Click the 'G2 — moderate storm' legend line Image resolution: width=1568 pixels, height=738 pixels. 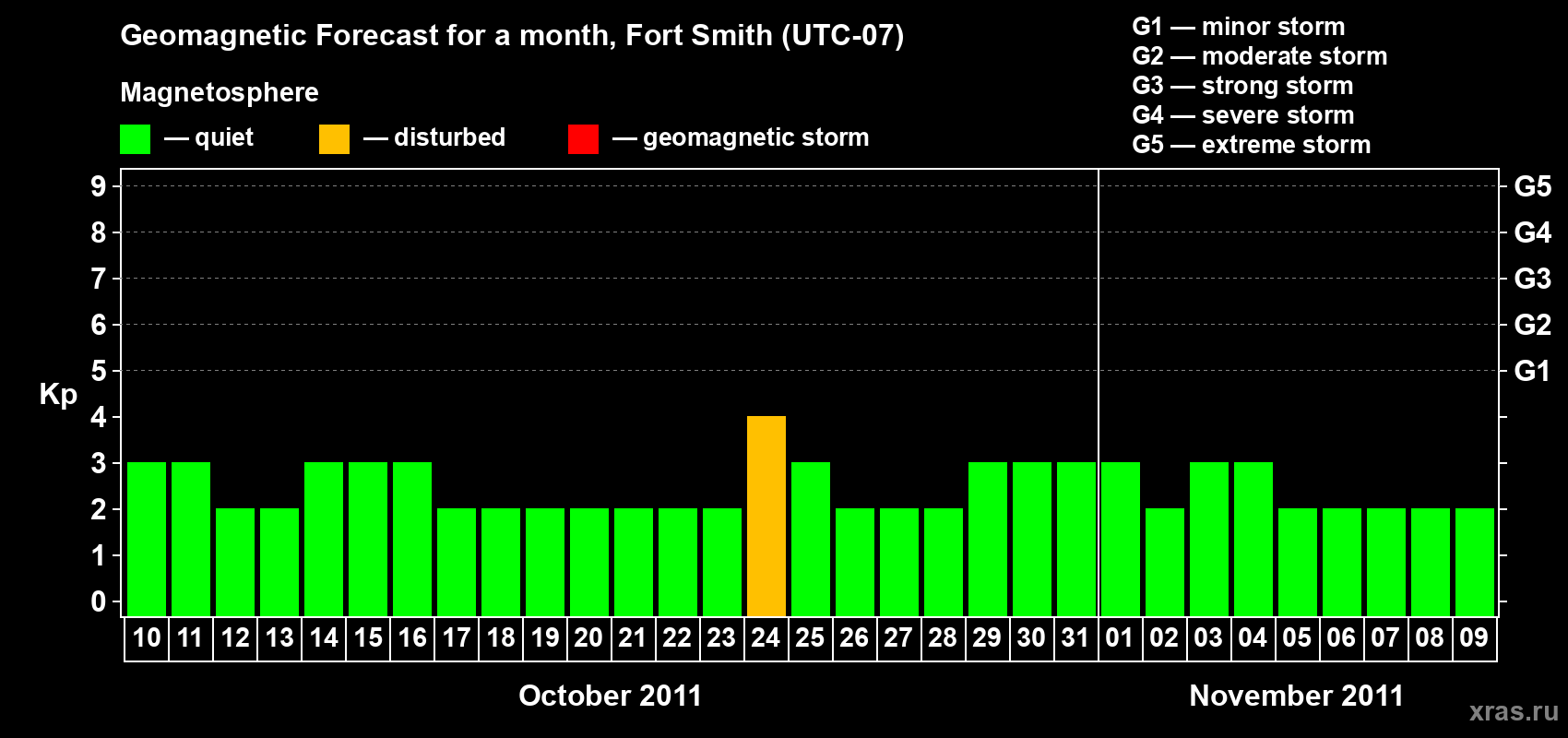tap(1259, 56)
